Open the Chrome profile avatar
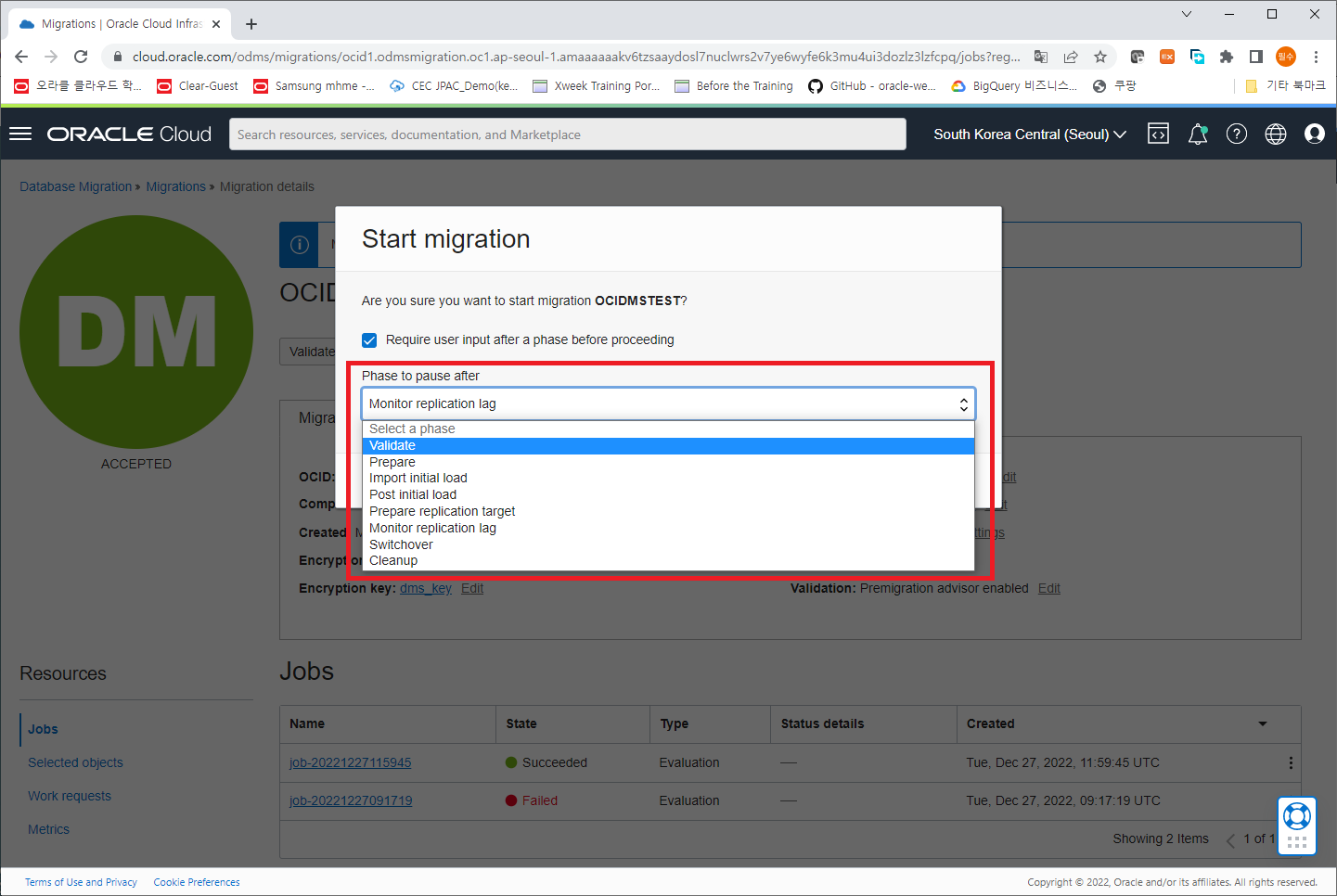Viewport: 1337px width, 896px height. [1286, 57]
